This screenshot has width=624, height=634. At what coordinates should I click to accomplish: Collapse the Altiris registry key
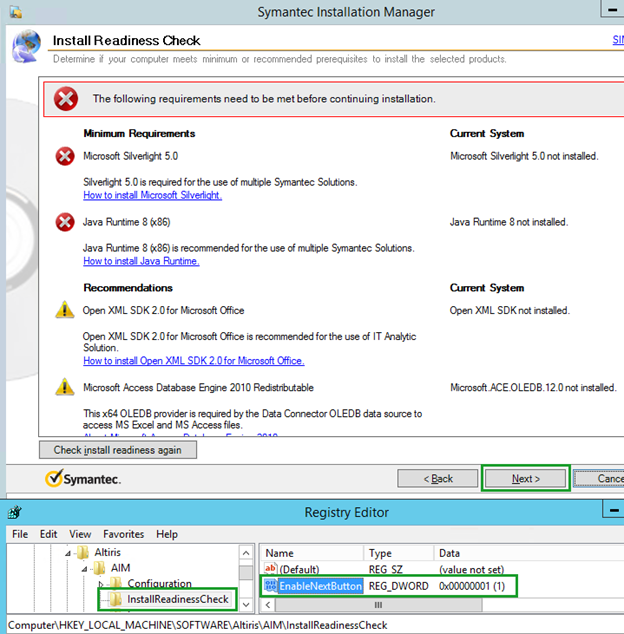click(68, 553)
